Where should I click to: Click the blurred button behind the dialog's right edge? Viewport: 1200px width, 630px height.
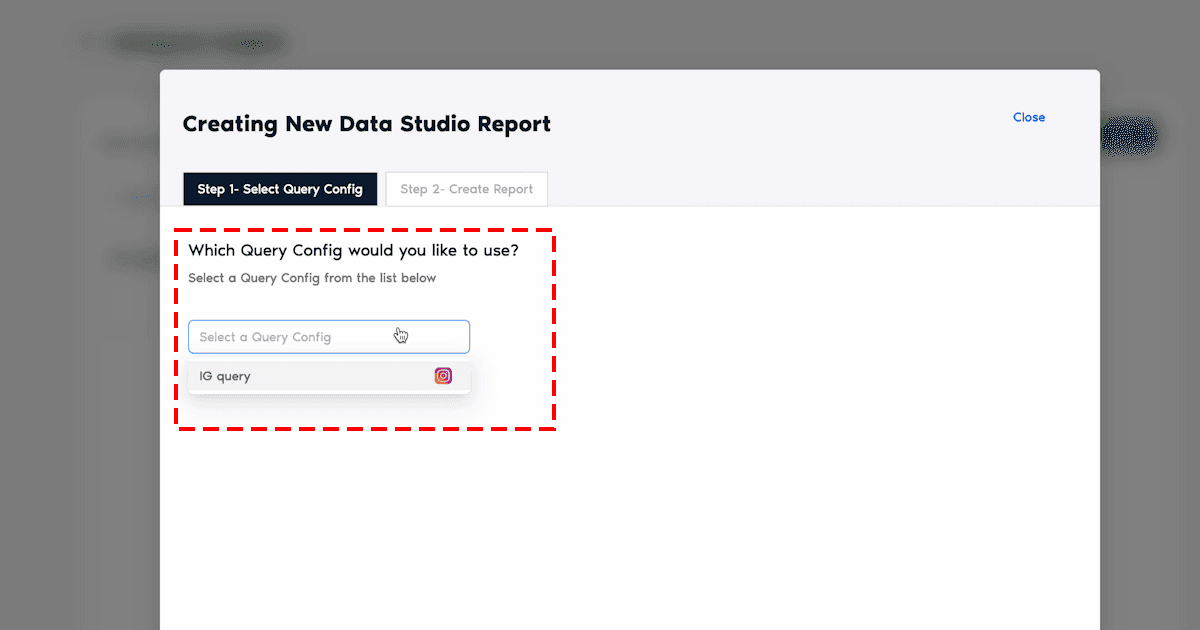[1130, 137]
